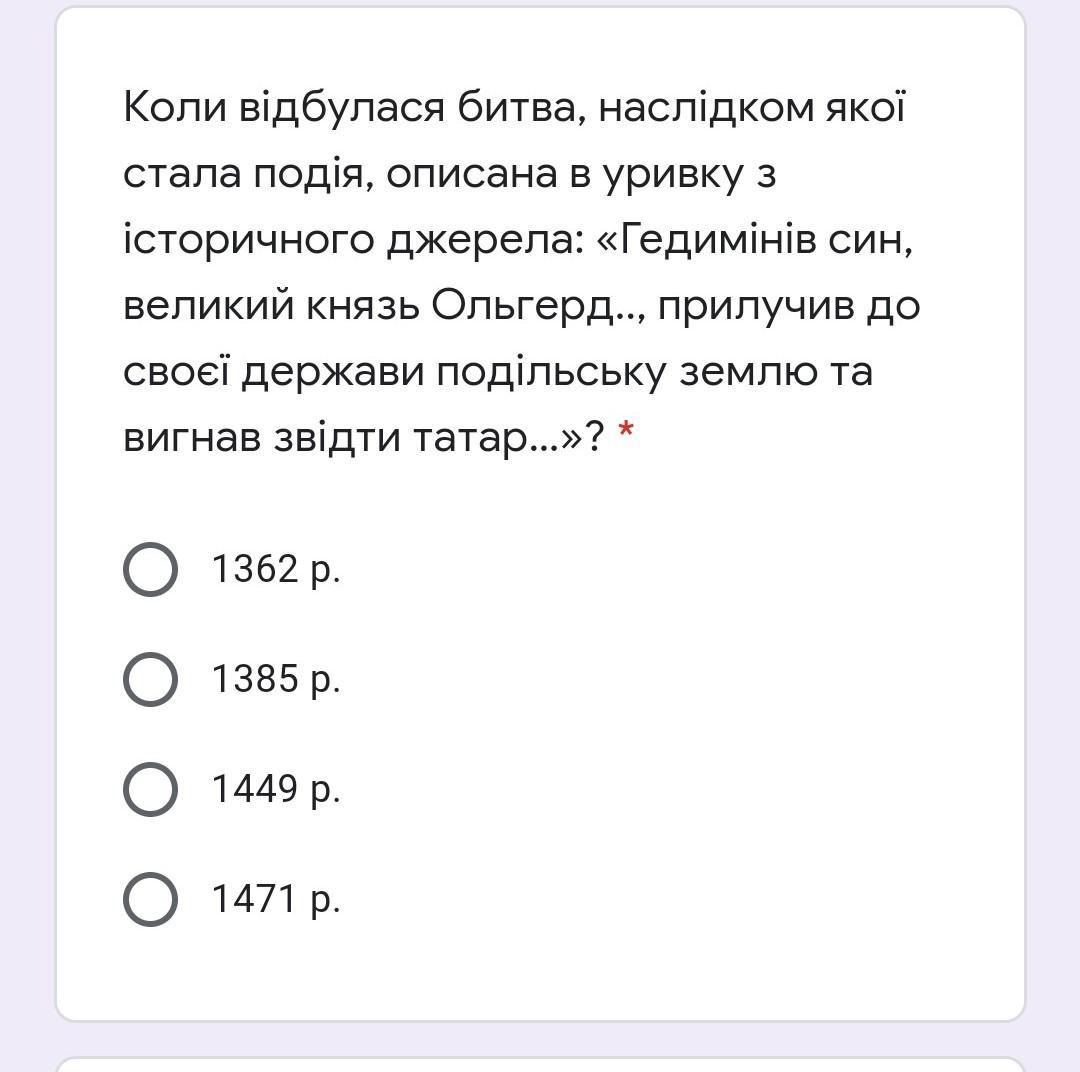
Task: Mark the 1471 р. radio option
Action: [150, 900]
